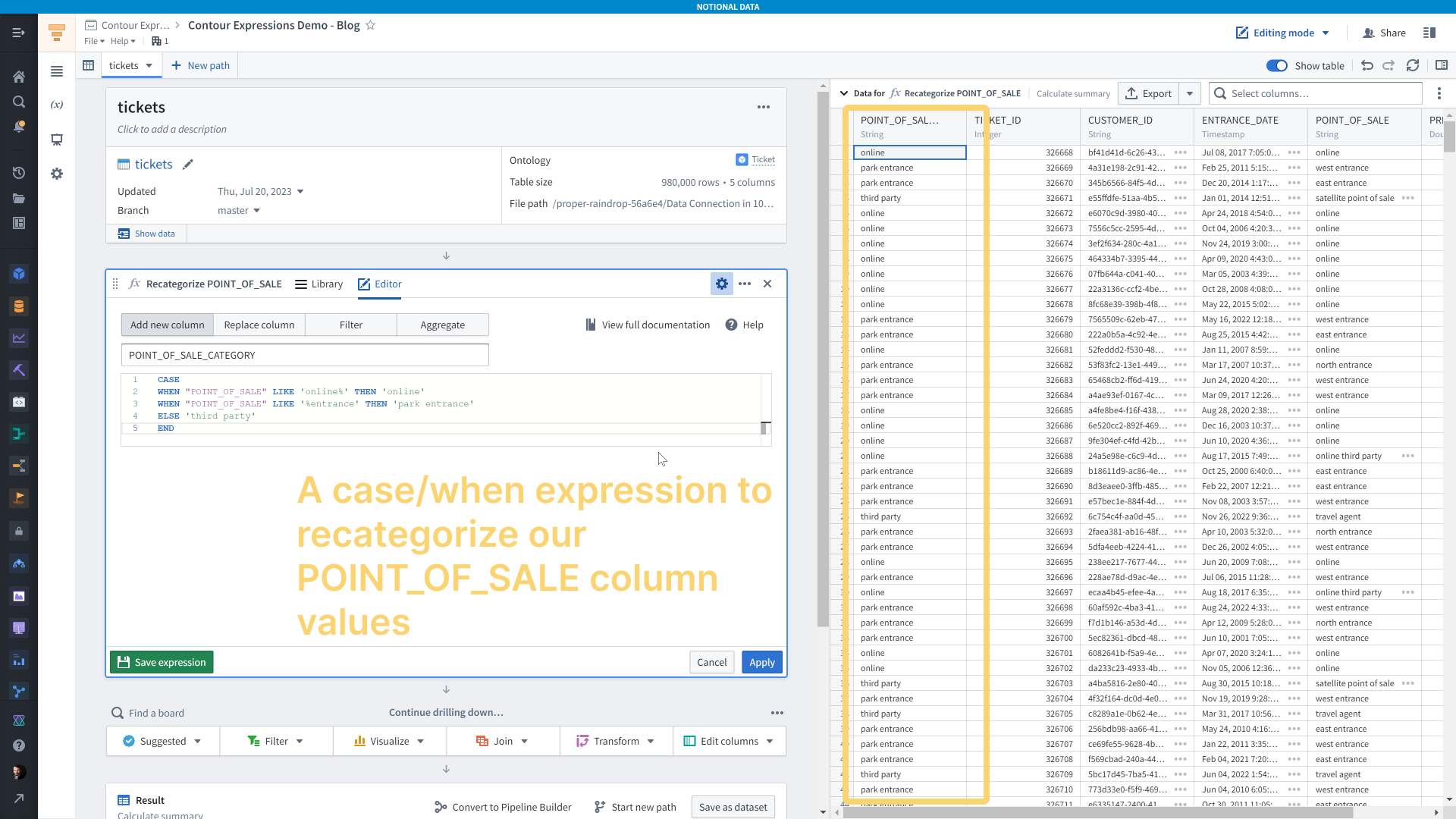Open the Branch master dropdown

[x=257, y=211]
